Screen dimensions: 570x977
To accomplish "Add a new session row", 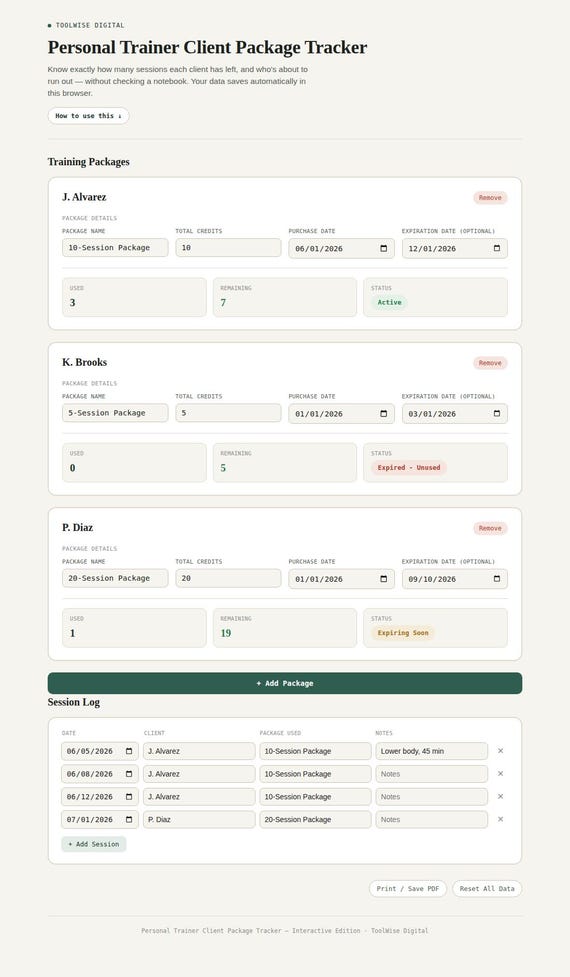I will tap(93, 844).
